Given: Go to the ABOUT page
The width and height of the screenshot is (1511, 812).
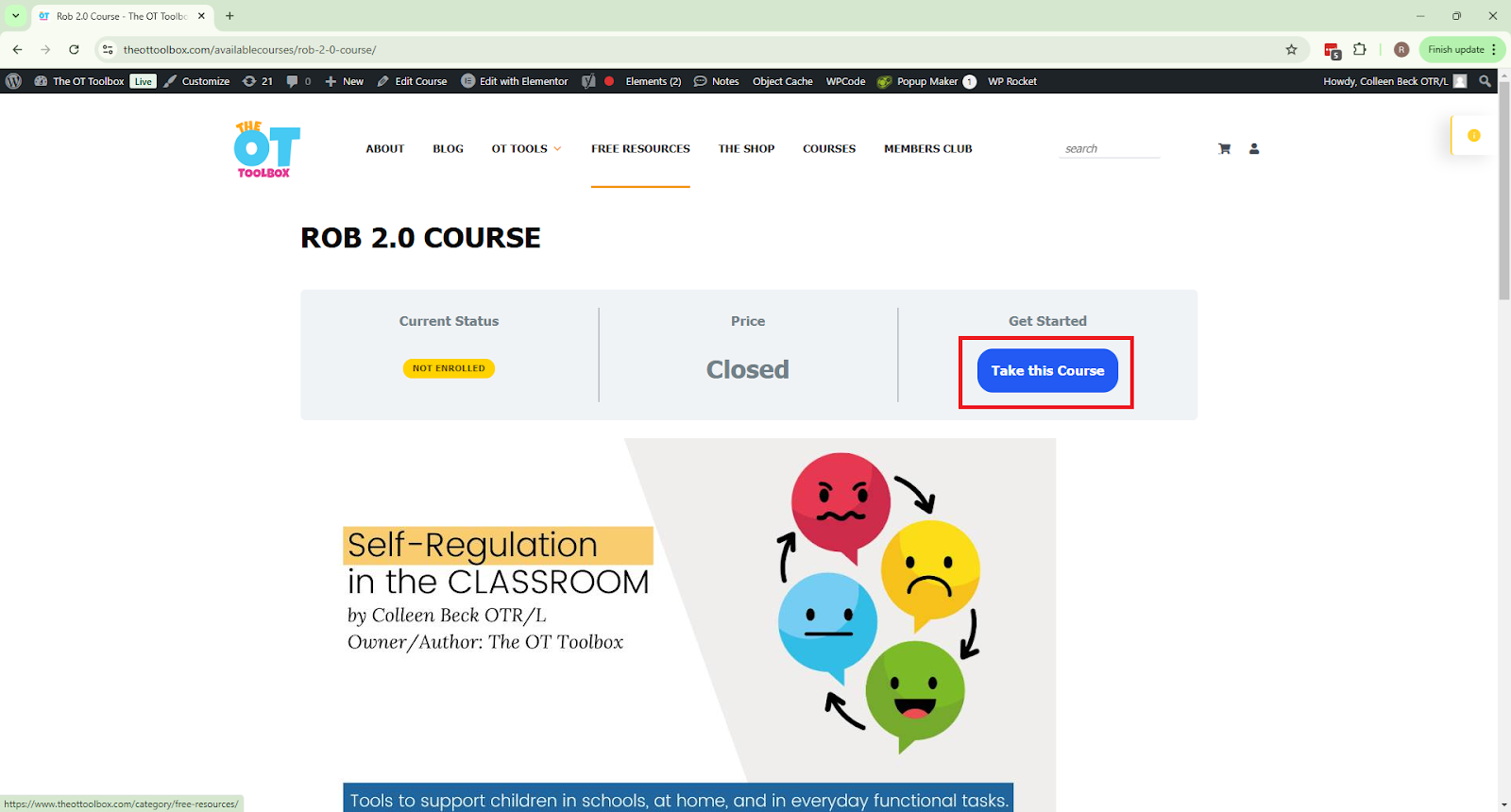Looking at the screenshot, I should click(x=385, y=149).
